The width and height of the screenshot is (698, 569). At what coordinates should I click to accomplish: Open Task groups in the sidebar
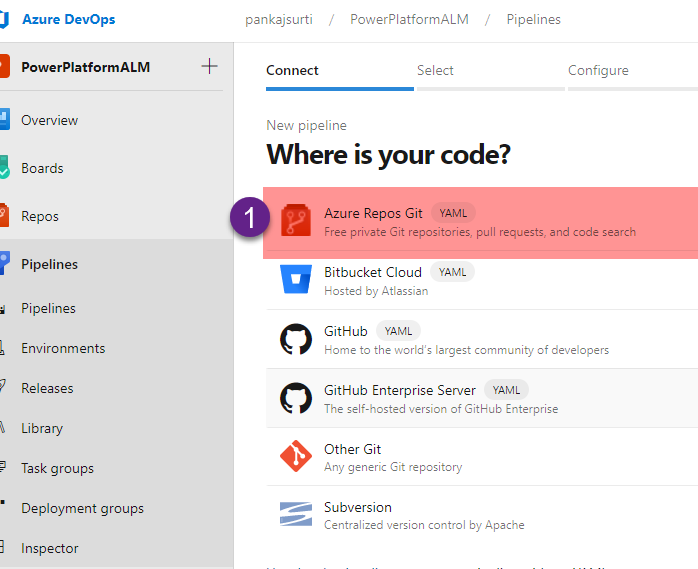pos(57,469)
